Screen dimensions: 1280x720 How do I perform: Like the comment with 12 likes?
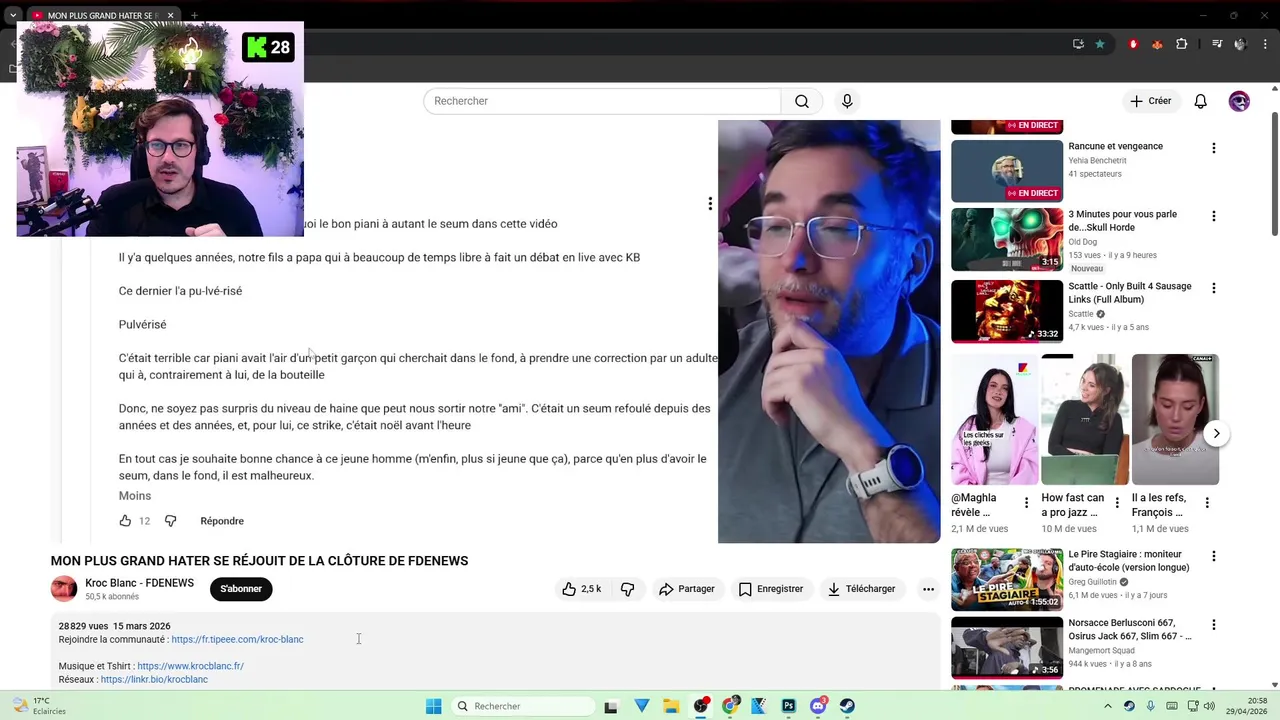[x=125, y=521]
